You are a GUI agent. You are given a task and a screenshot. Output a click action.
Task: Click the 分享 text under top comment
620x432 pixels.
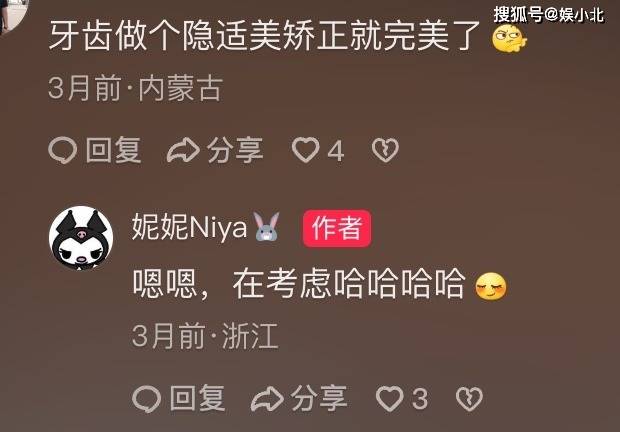pos(235,150)
